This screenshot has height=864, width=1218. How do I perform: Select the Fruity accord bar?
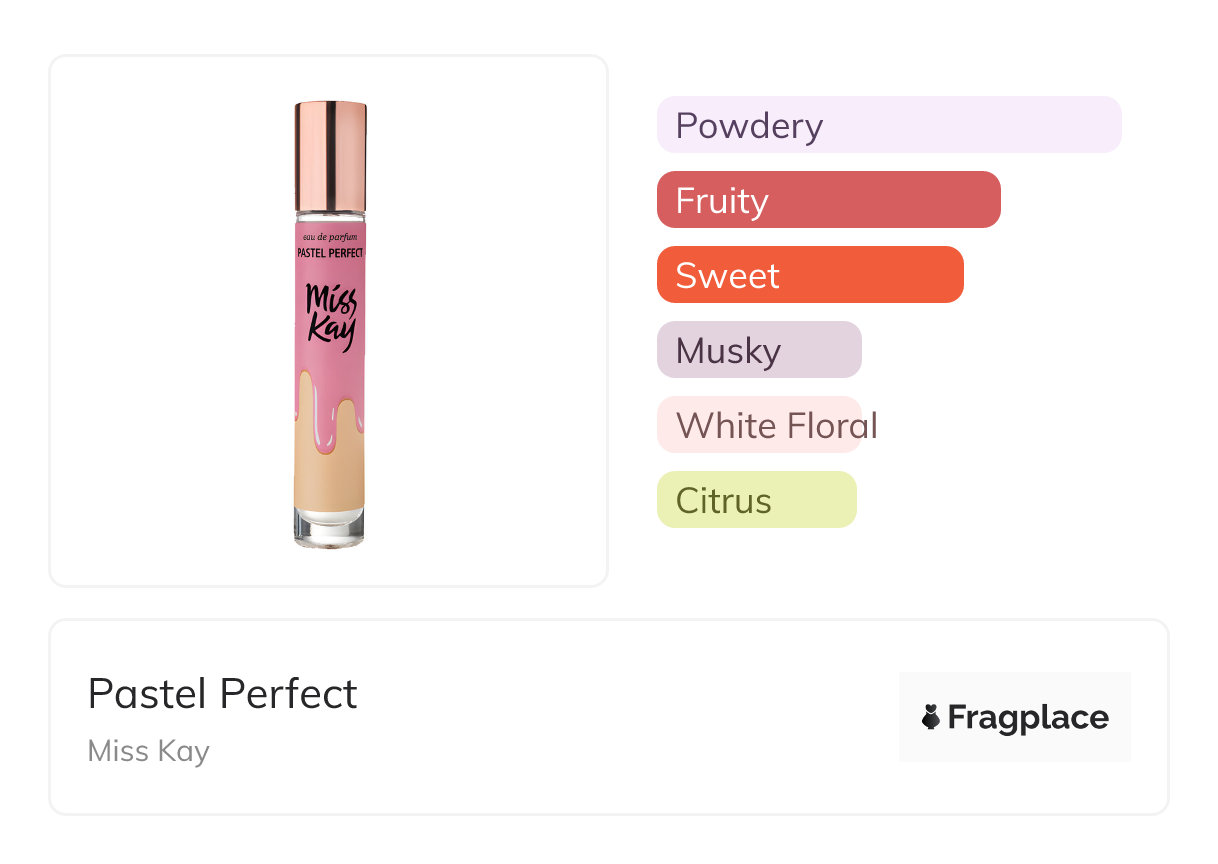coord(828,200)
